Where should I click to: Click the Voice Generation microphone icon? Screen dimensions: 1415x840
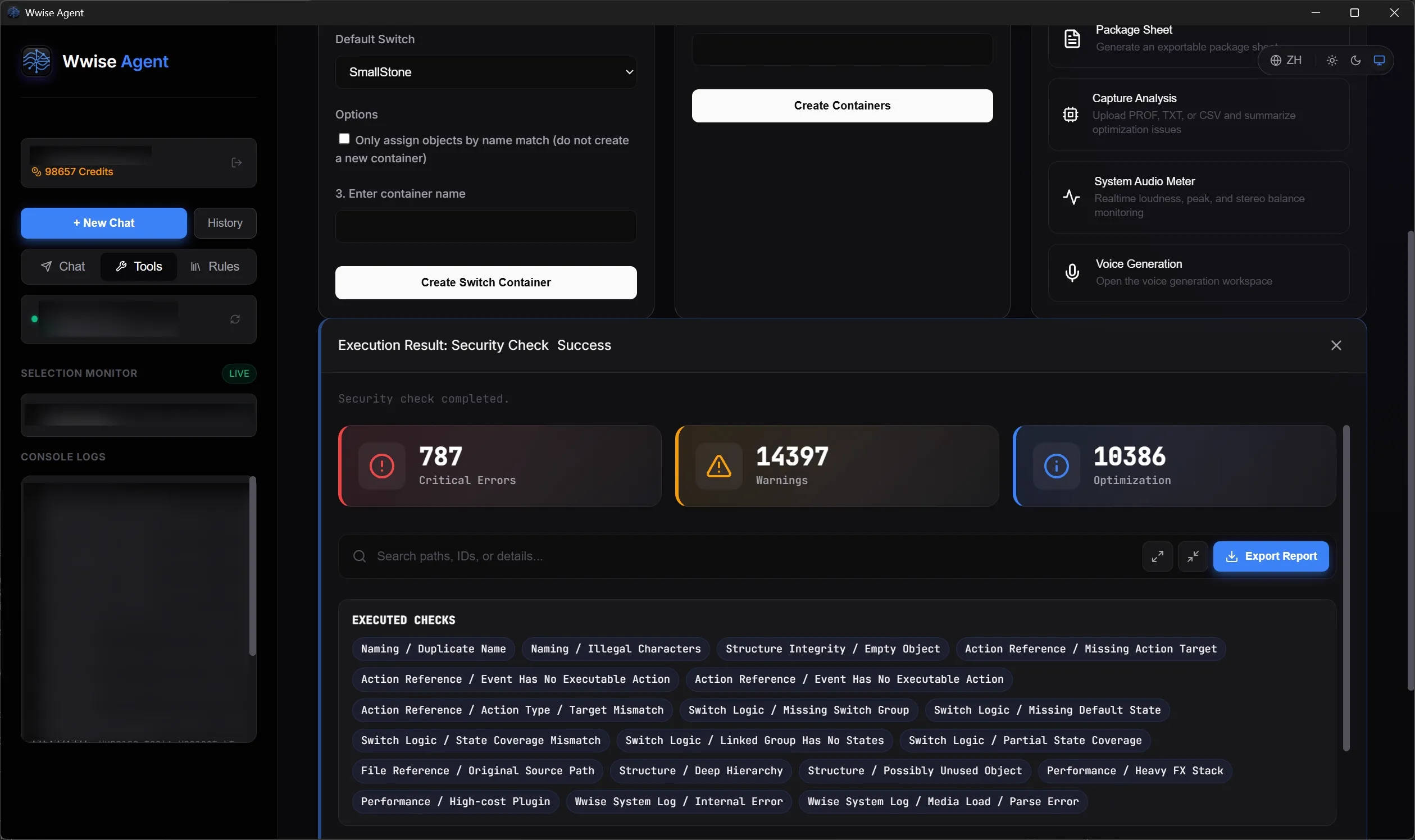click(x=1072, y=273)
